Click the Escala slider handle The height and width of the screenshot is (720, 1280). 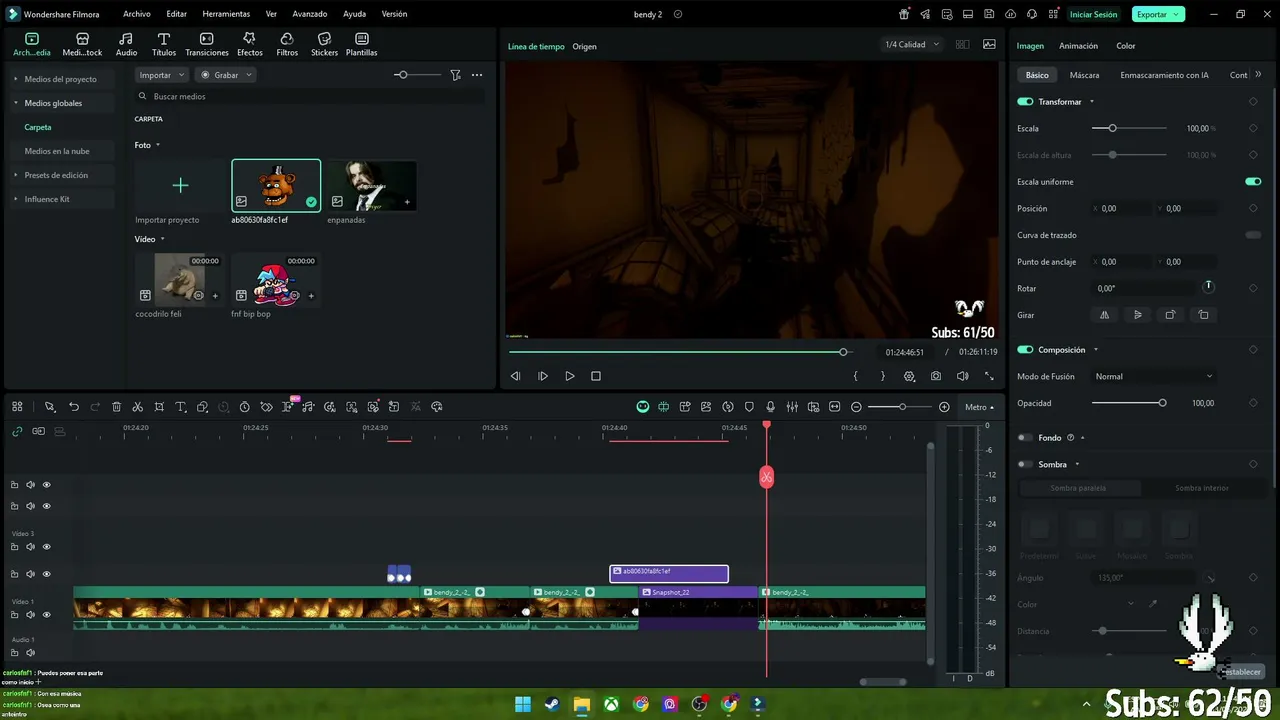[x=1112, y=128]
